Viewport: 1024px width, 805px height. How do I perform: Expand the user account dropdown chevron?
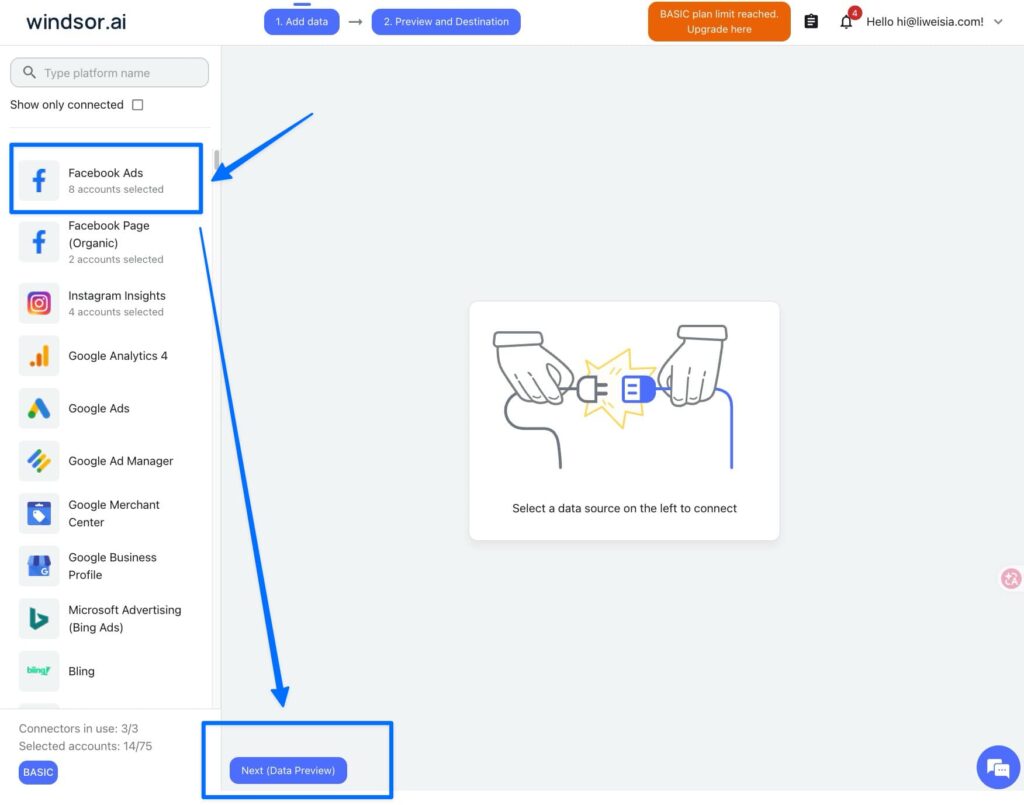[x=998, y=22]
